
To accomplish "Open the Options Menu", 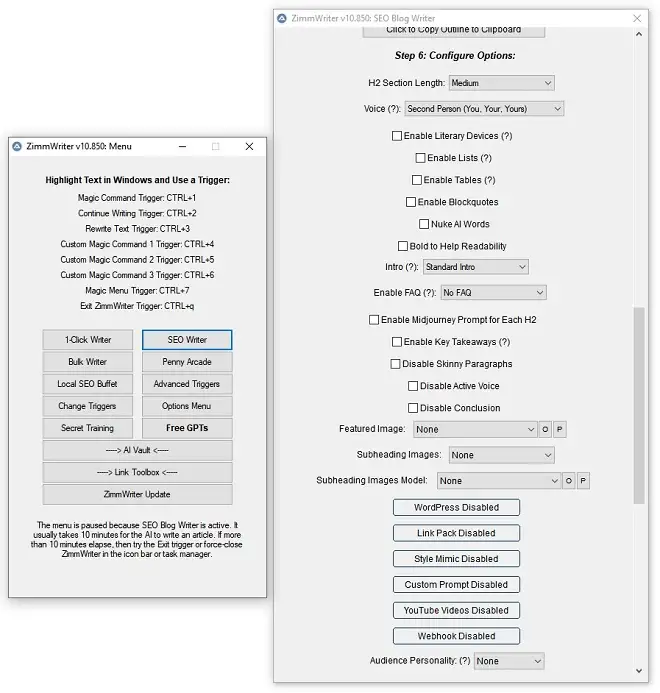I will pos(187,406).
